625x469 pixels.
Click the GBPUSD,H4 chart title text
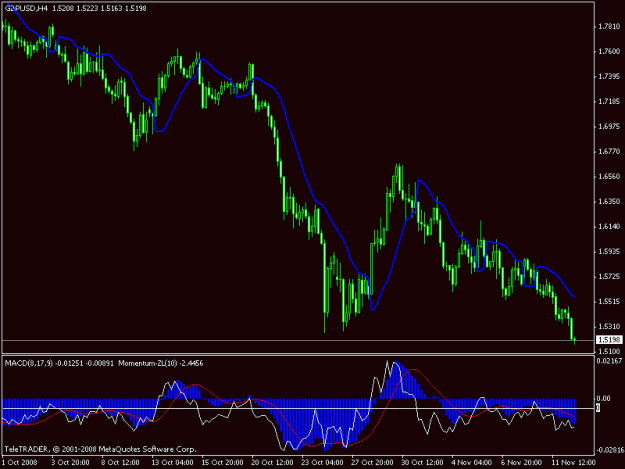click(x=26, y=8)
